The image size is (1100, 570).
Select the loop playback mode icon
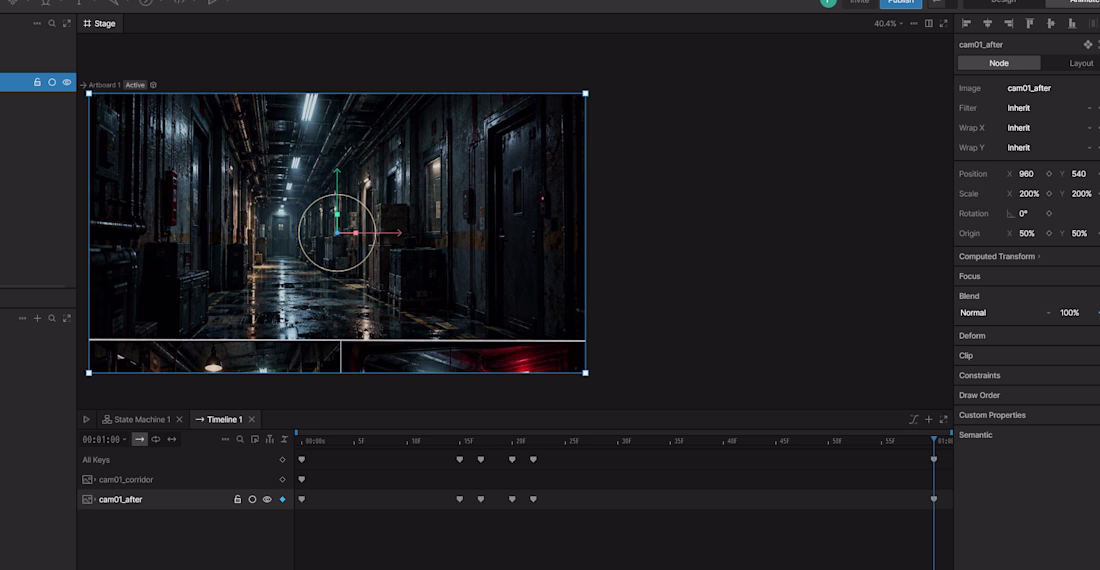click(x=156, y=440)
